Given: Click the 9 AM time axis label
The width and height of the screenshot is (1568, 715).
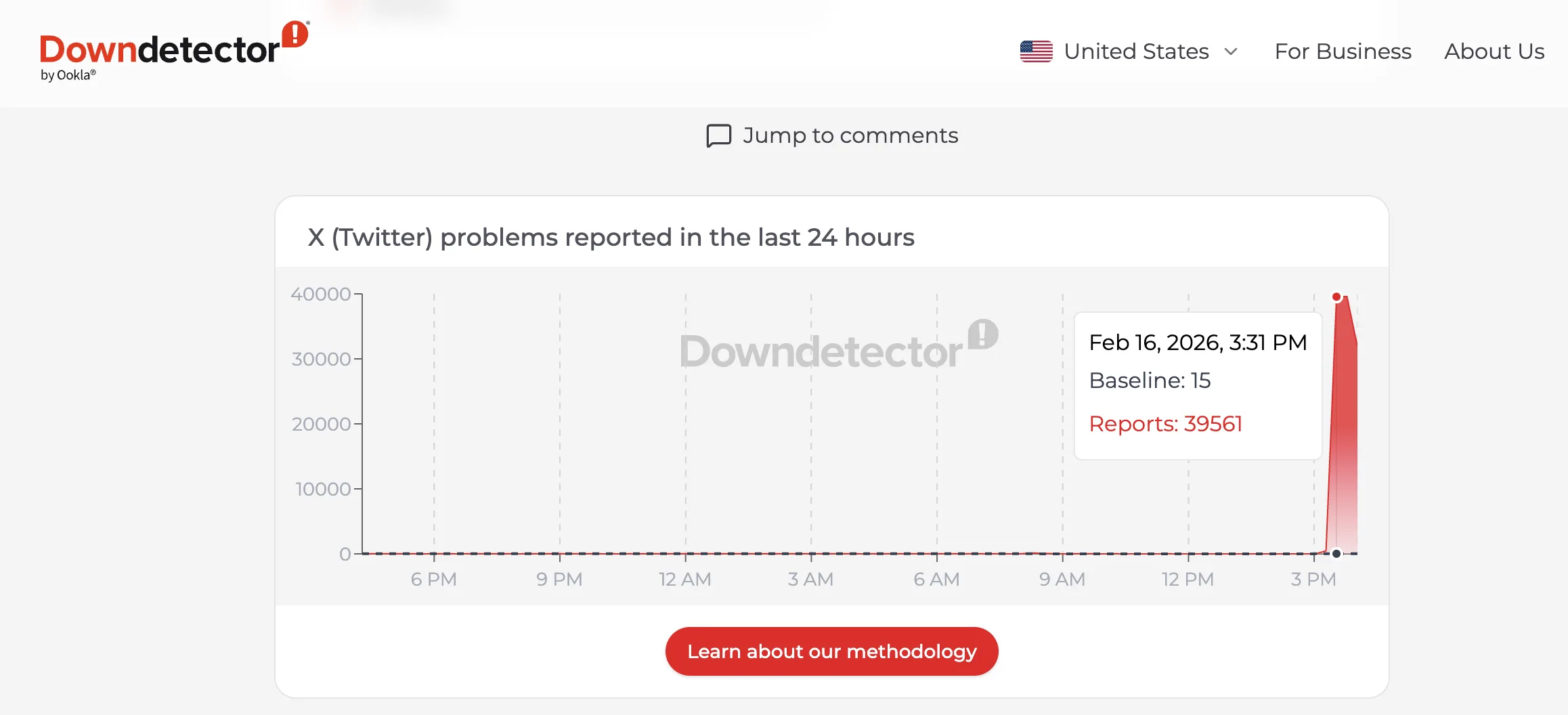Looking at the screenshot, I should point(1062,580).
